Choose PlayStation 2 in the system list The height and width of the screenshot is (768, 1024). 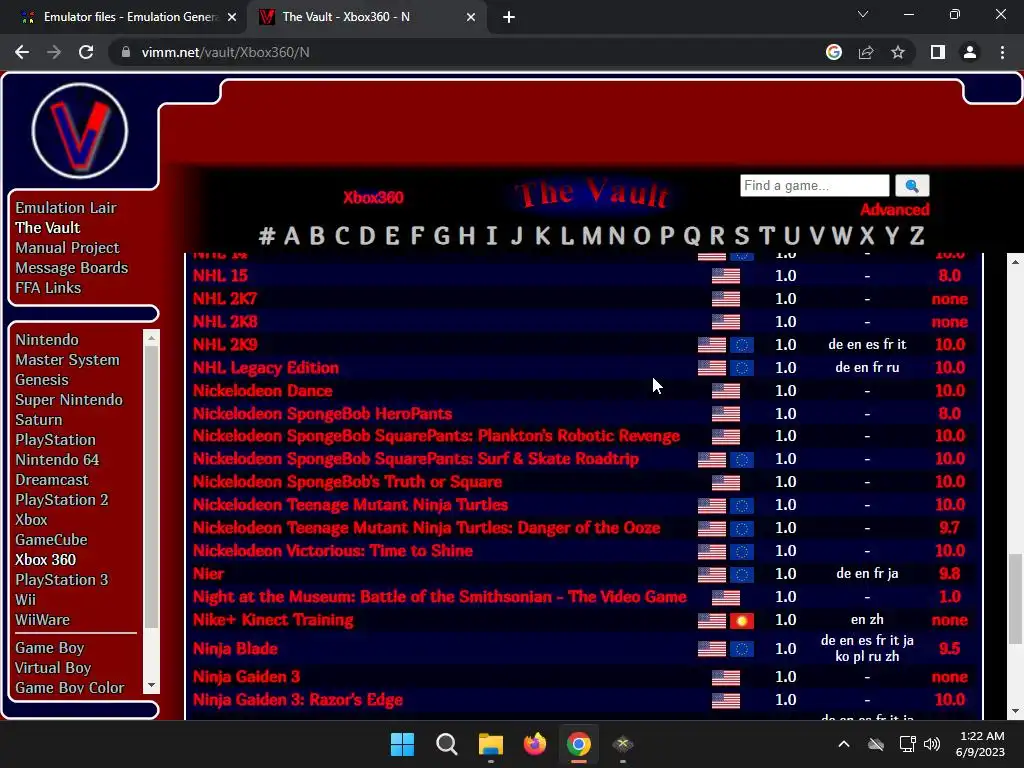point(62,500)
